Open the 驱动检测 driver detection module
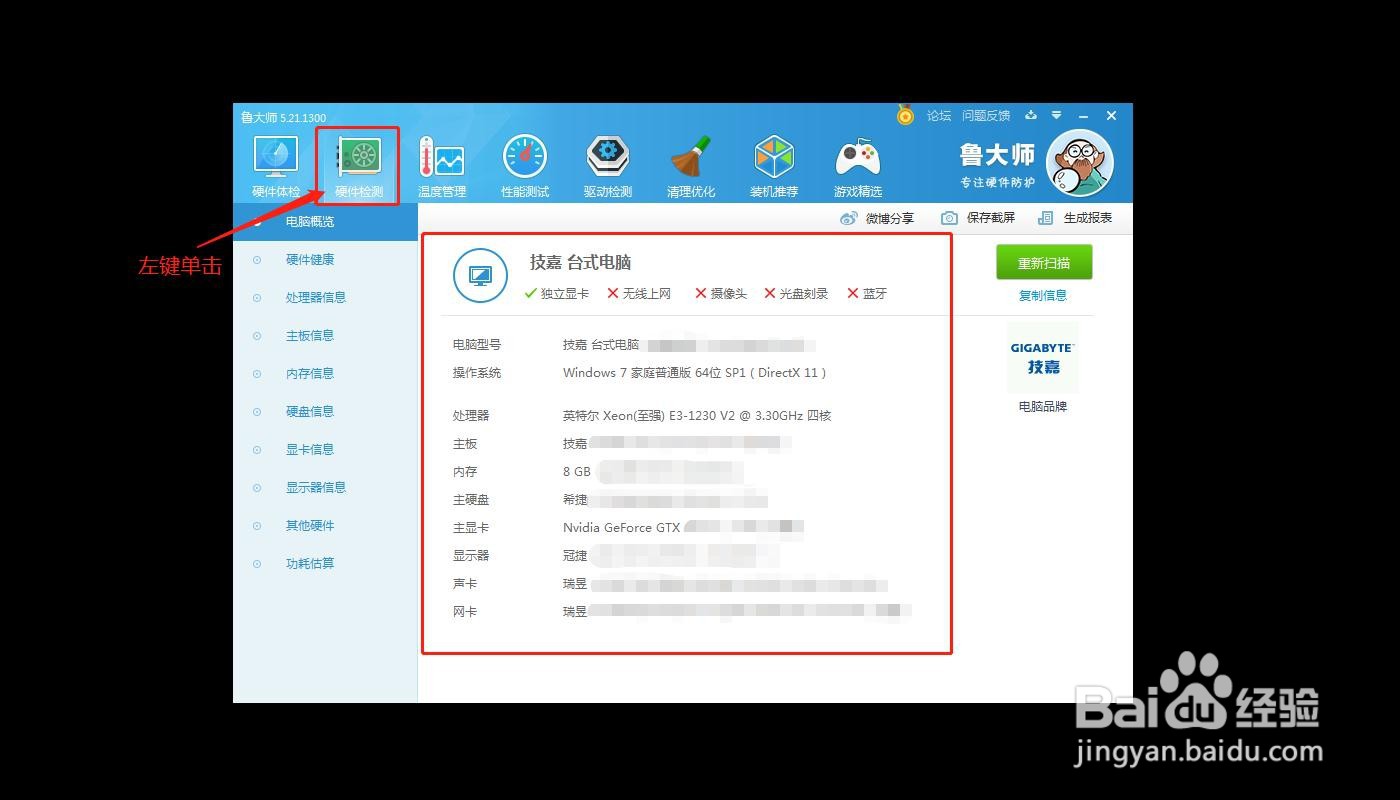Image resolution: width=1400 pixels, height=800 pixels. (608, 166)
